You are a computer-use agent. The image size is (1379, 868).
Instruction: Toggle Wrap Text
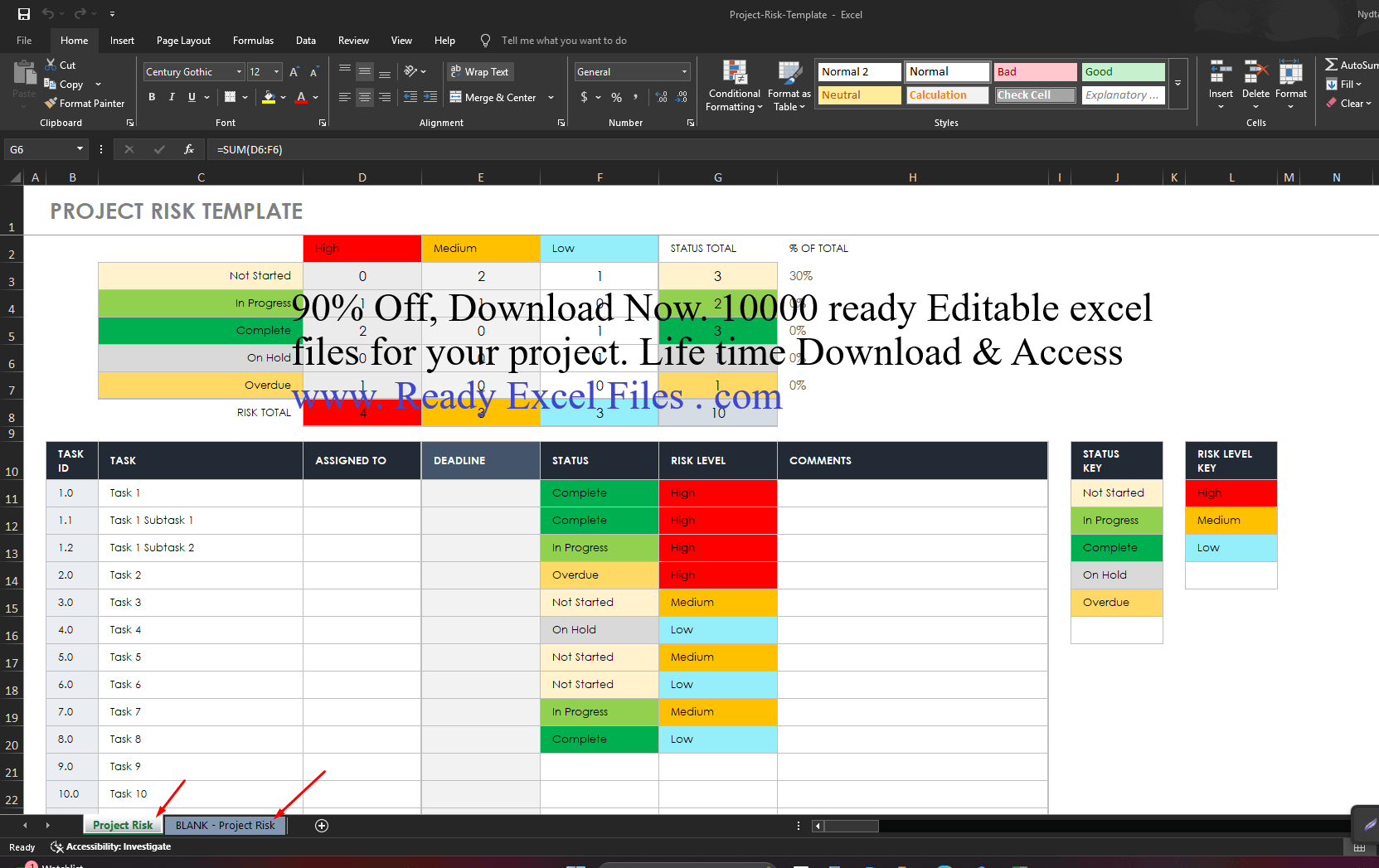pos(480,72)
